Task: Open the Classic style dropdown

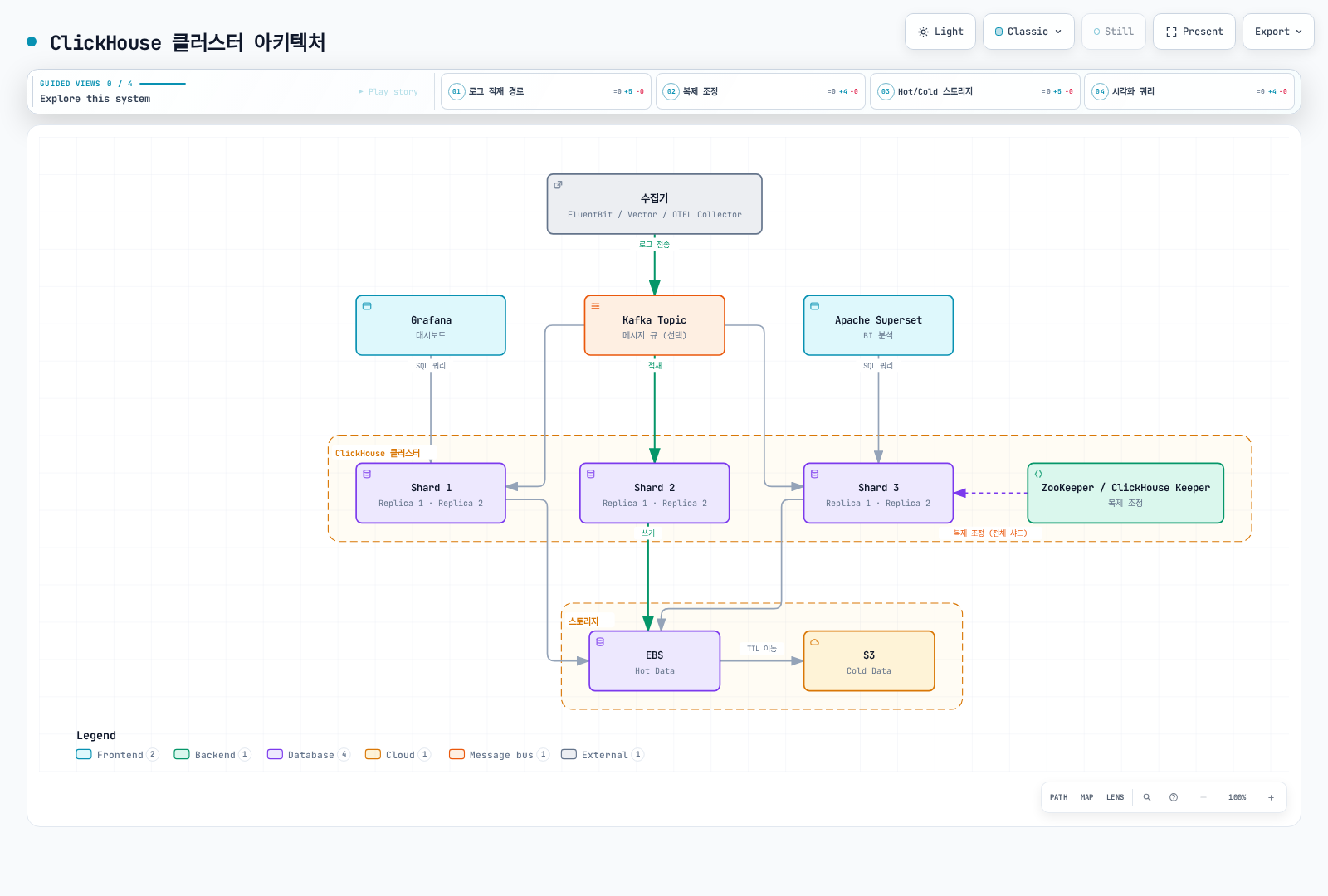Action: (x=1028, y=32)
